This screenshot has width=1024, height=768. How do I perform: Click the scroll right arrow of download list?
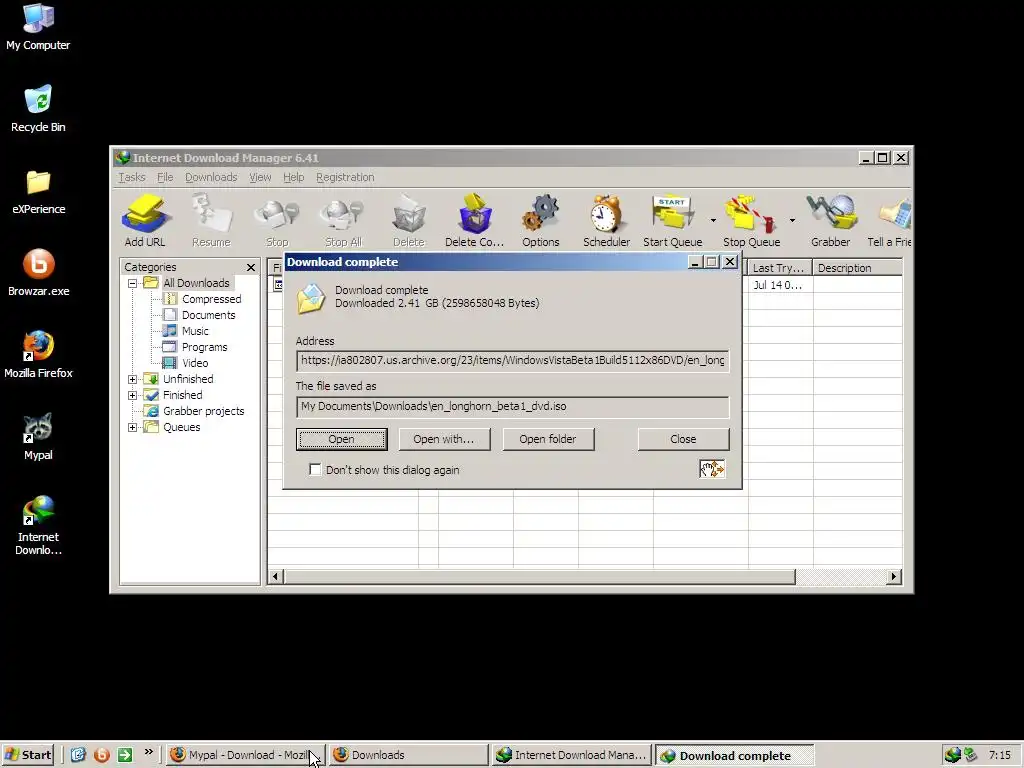click(893, 577)
